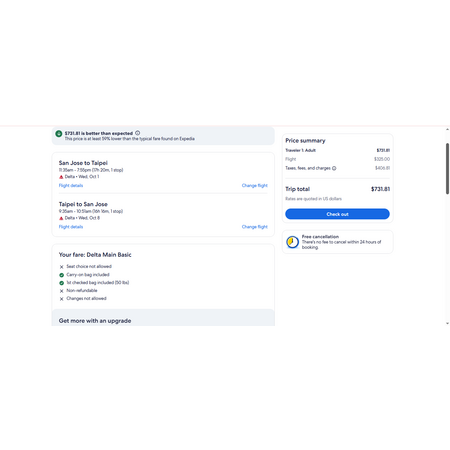Click the blue Check out button

pos(337,214)
